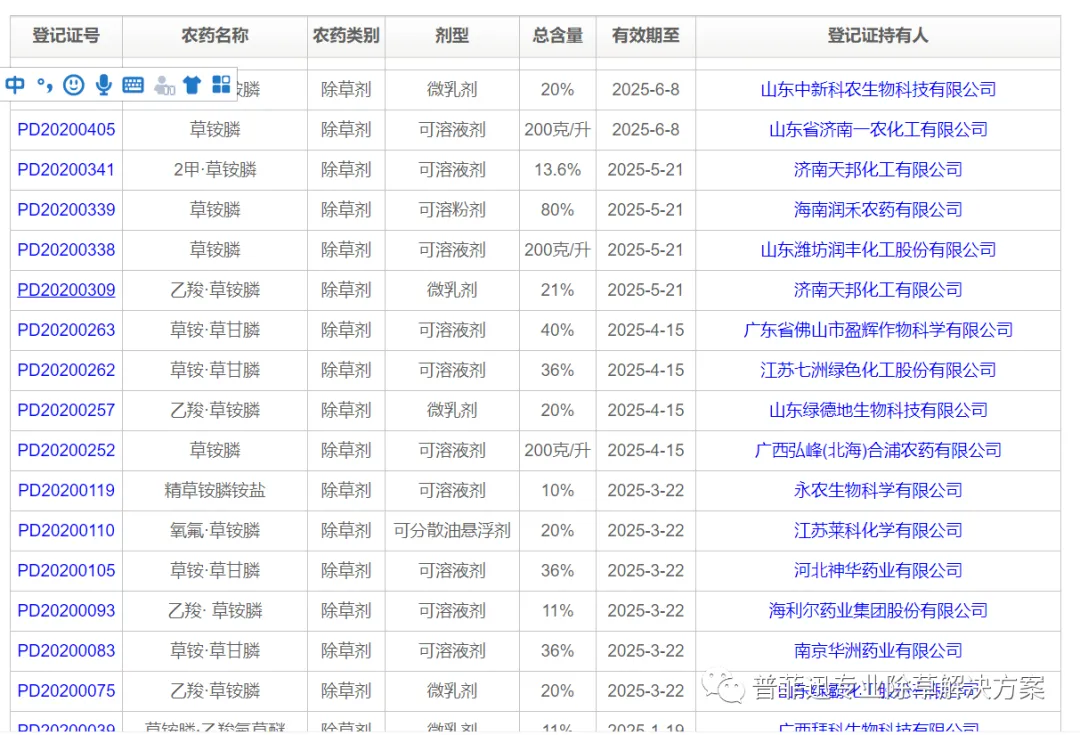The height and width of the screenshot is (735, 1080).
Task: Open registration PD20200105 link
Action: pos(66,570)
